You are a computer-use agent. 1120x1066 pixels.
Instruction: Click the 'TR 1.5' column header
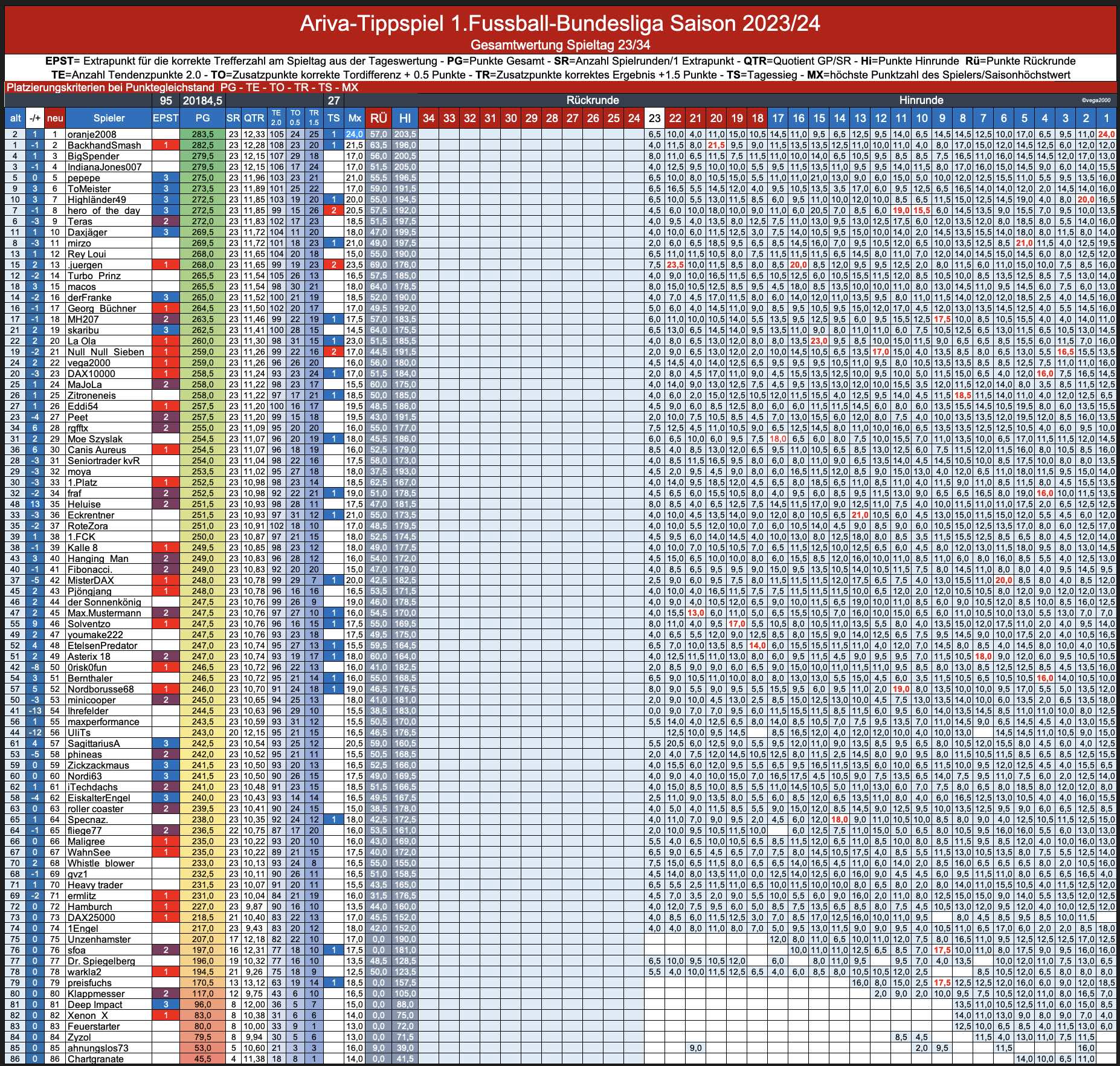point(314,118)
